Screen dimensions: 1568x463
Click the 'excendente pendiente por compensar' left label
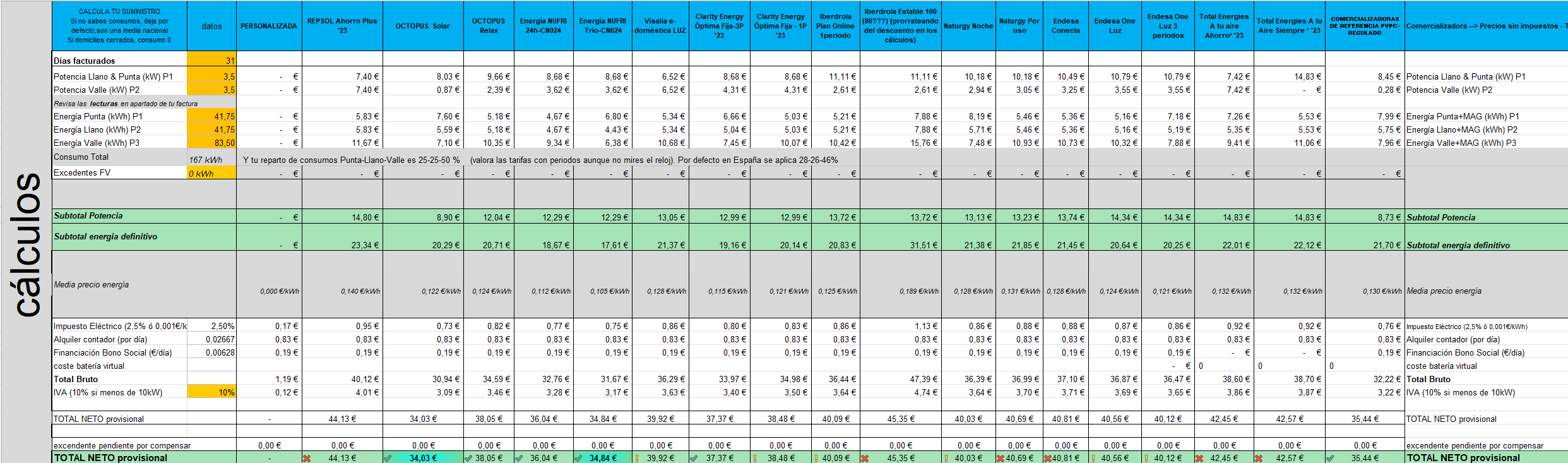[122, 445]
